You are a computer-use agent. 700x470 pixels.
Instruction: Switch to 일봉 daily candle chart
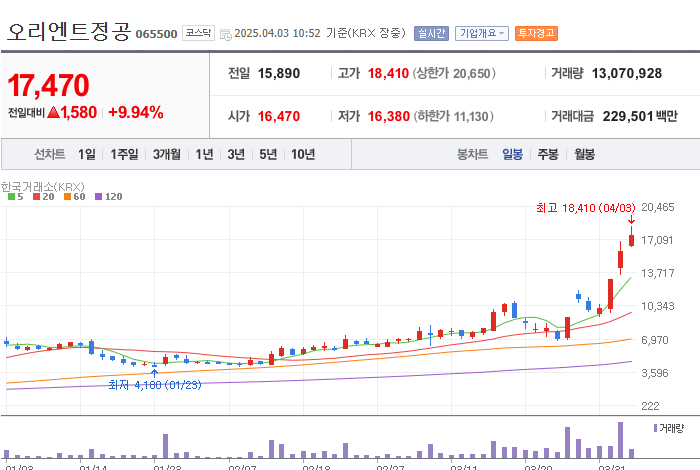point(512,154)
